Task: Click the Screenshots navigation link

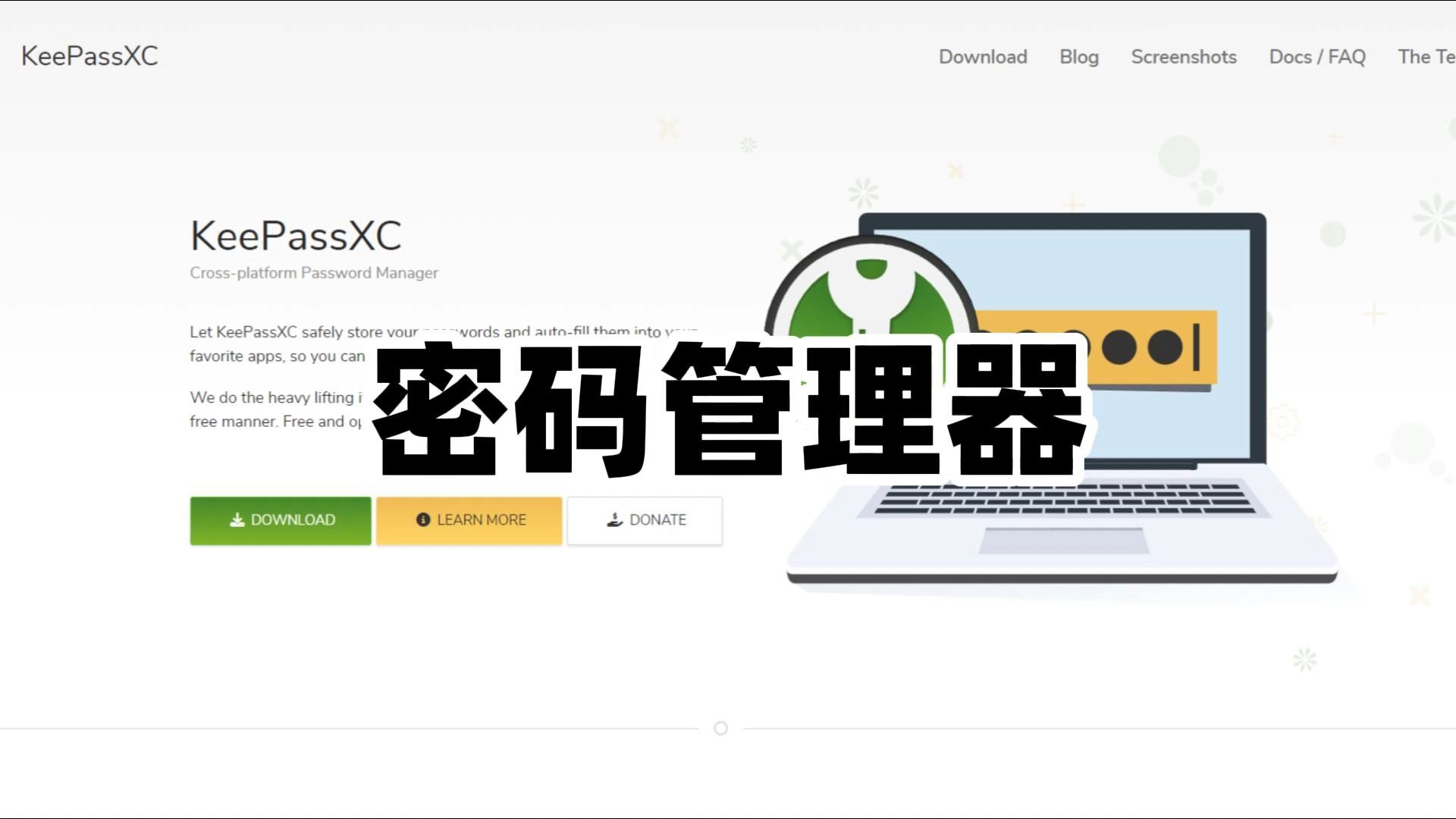Action: click(1184, 56)
